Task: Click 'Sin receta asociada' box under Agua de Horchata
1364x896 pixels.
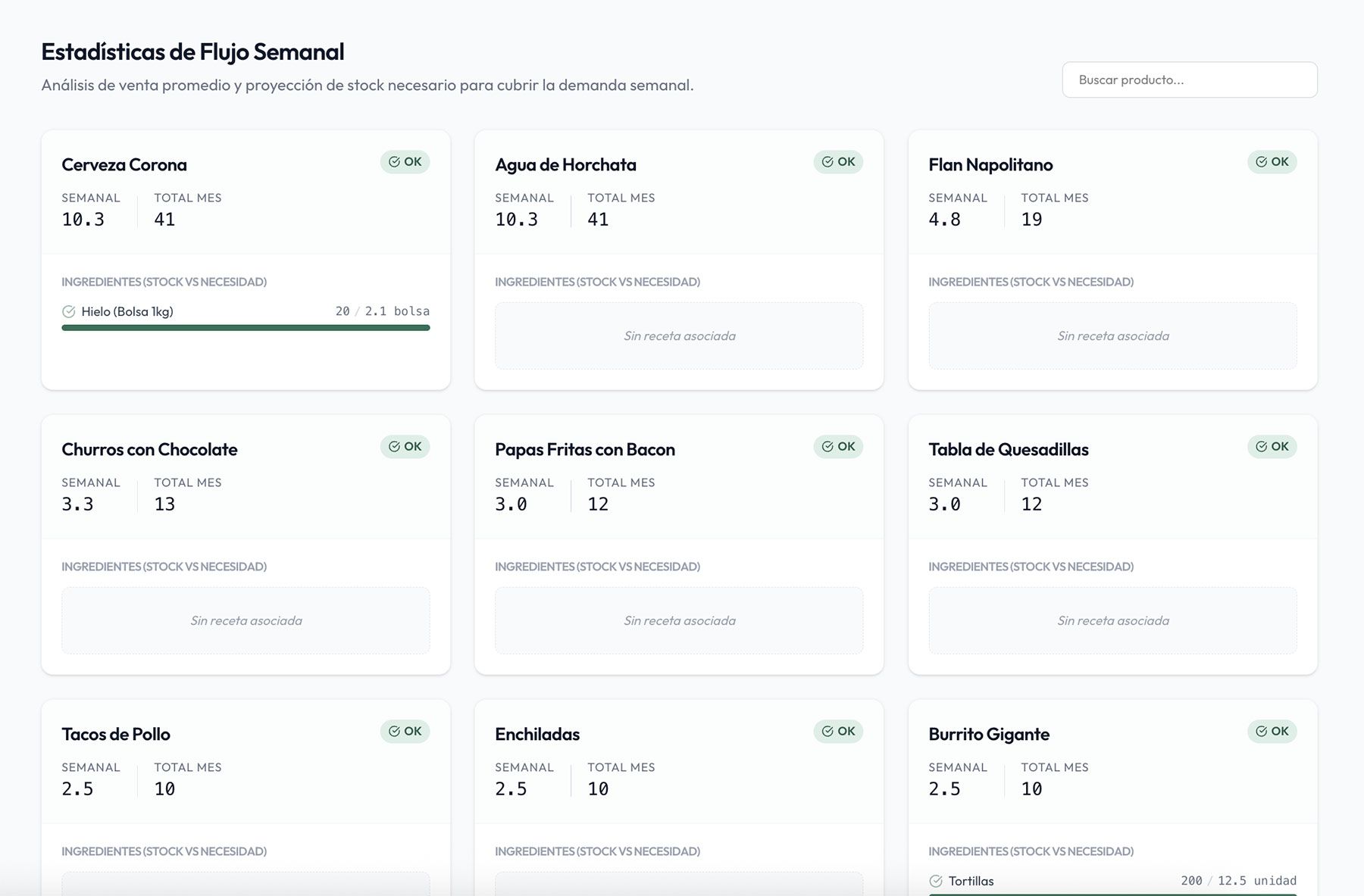Action: click(679, 336)
